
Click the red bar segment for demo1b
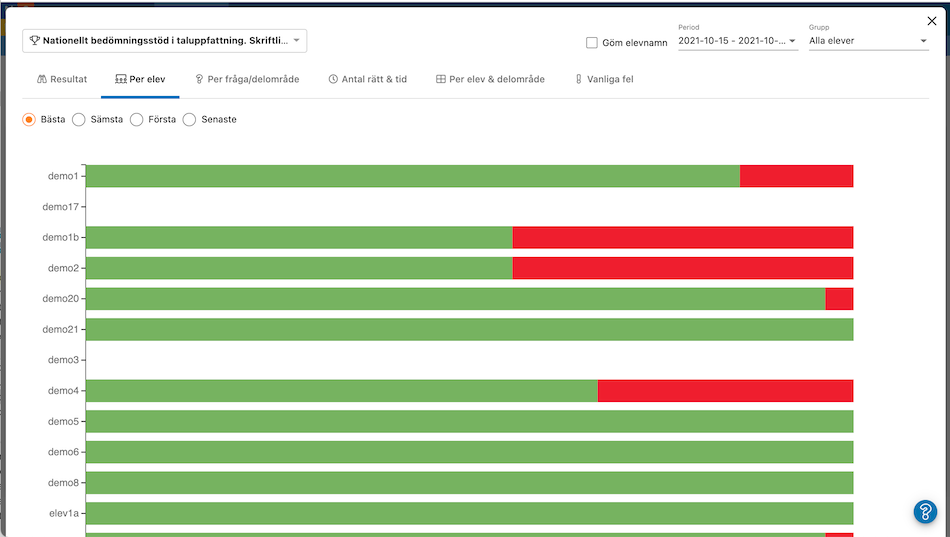click(683, 238)
